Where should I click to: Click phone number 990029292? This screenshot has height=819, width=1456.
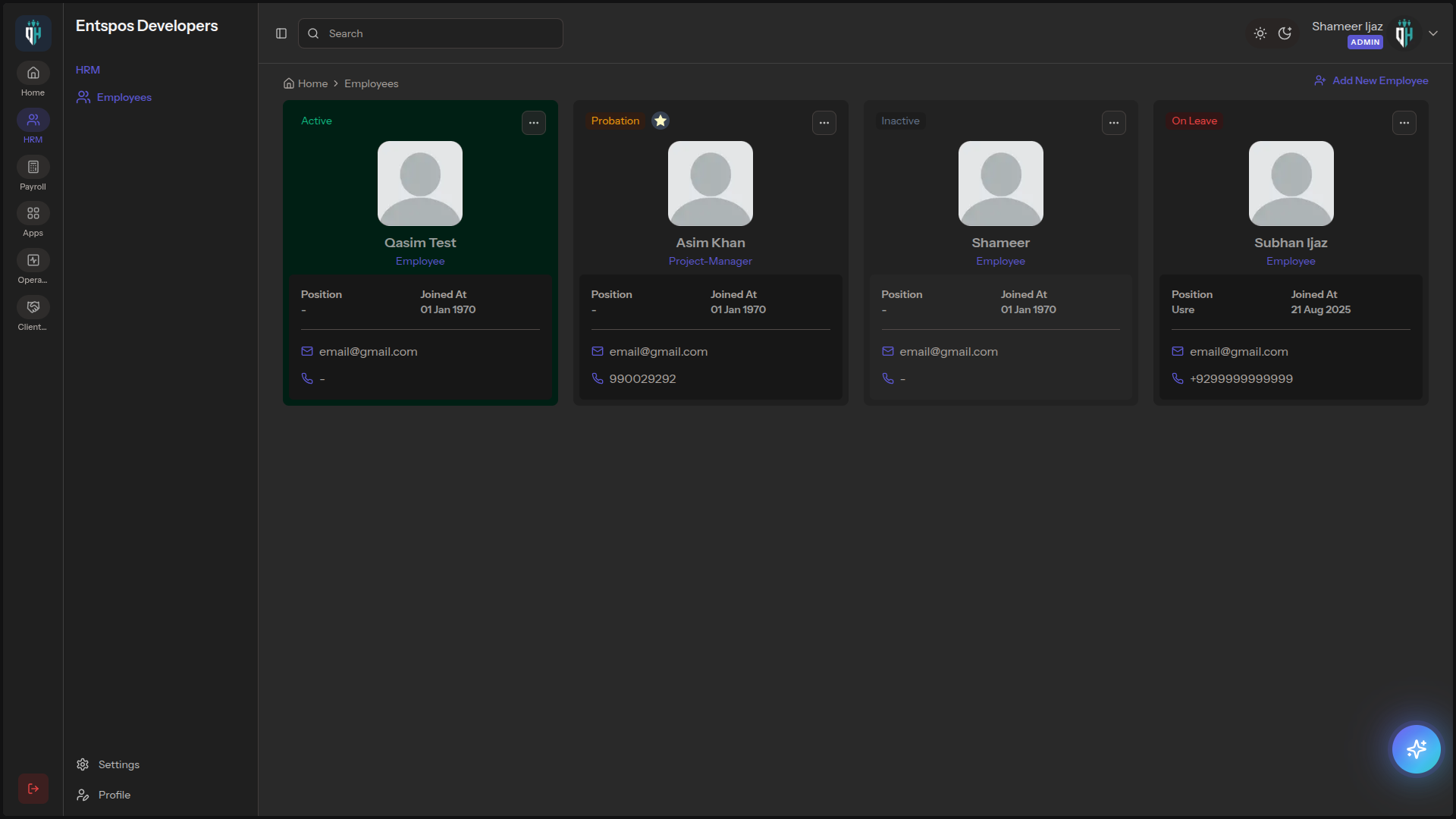pos(642,378)
